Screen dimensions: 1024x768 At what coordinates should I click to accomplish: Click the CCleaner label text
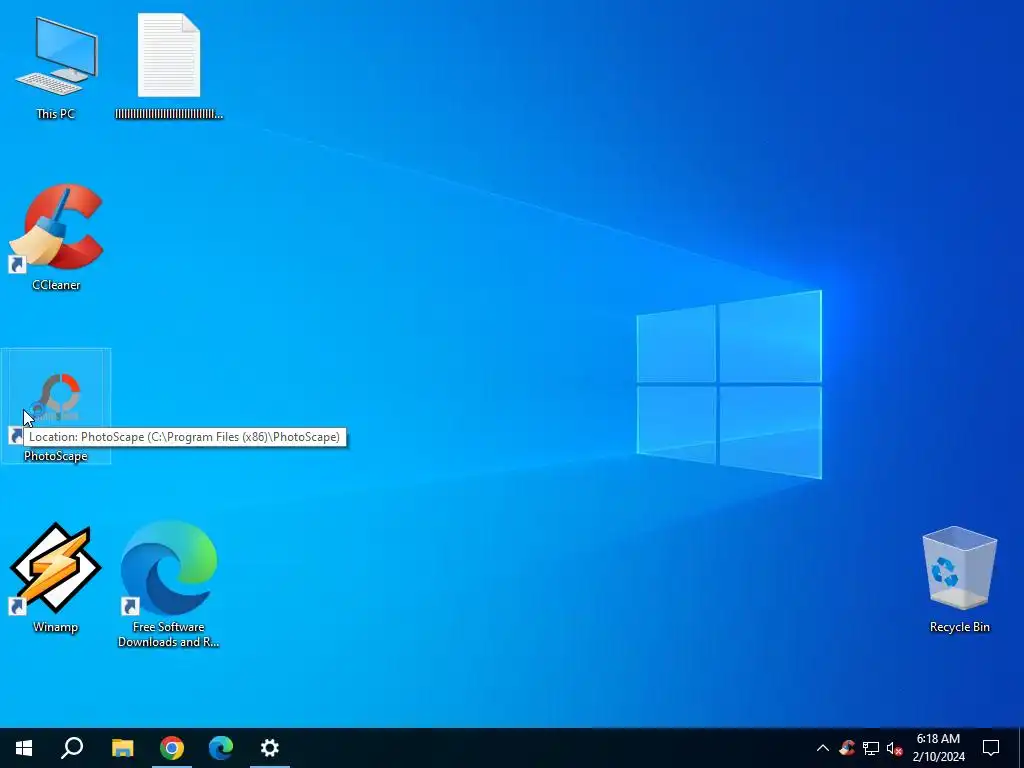56,285
